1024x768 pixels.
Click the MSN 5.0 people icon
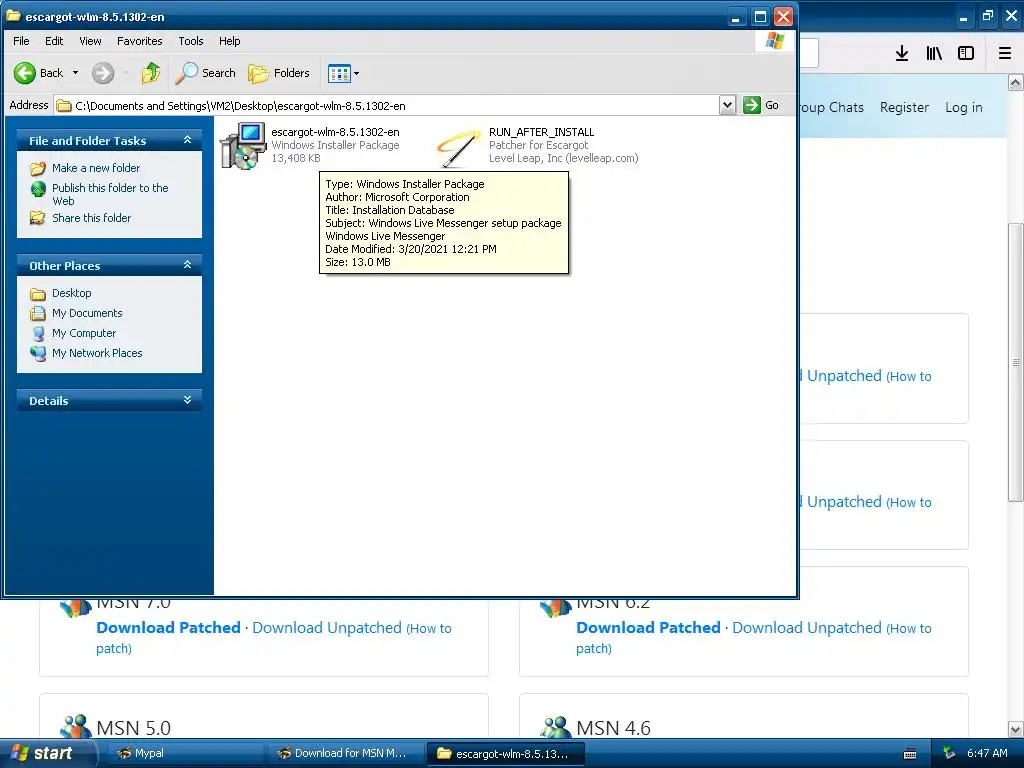click(75, 726)
